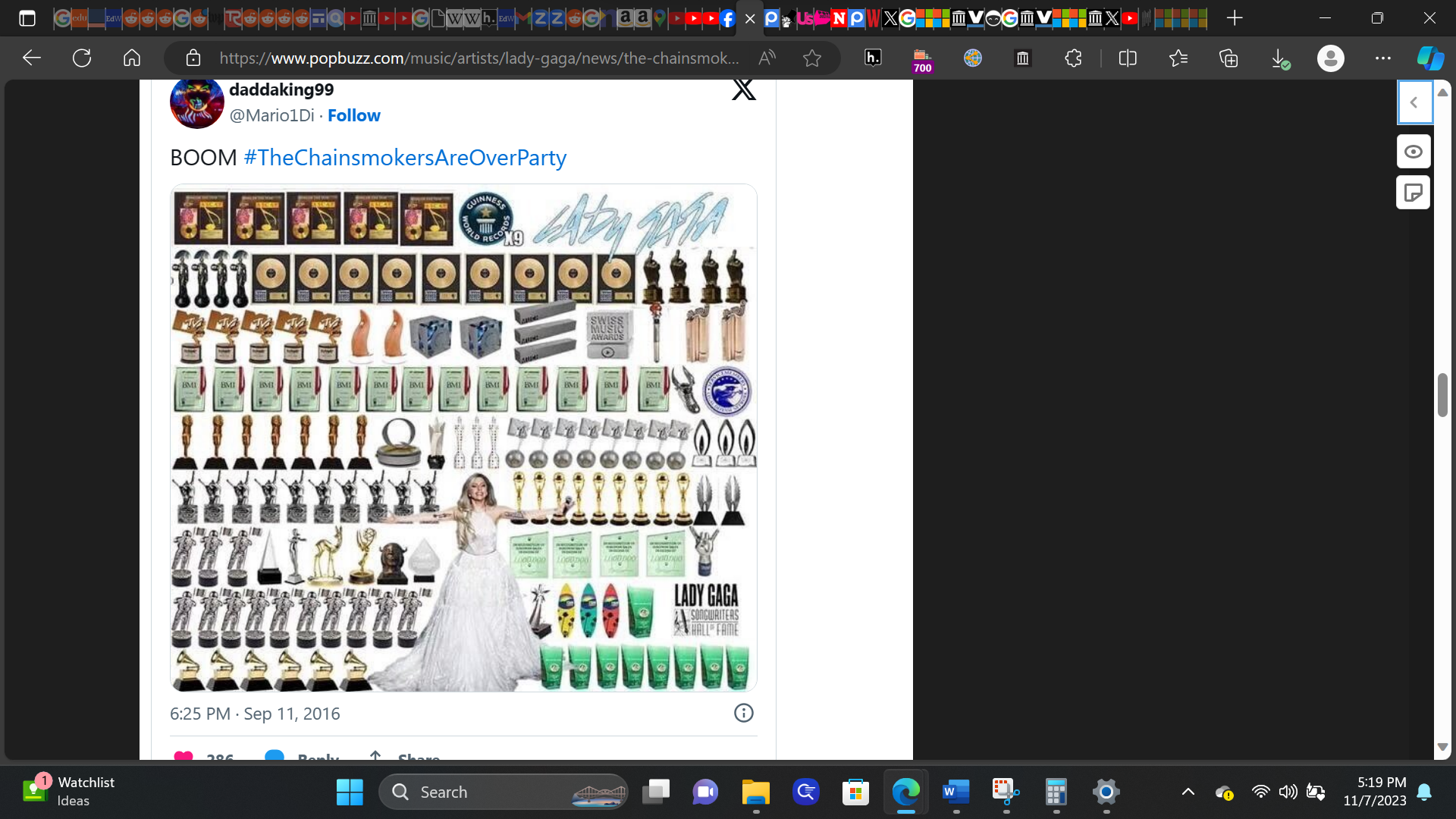This screenshot has width=1456, height=819.
Task: Open the Windows Start menu
Action: (x=350, y=792)
